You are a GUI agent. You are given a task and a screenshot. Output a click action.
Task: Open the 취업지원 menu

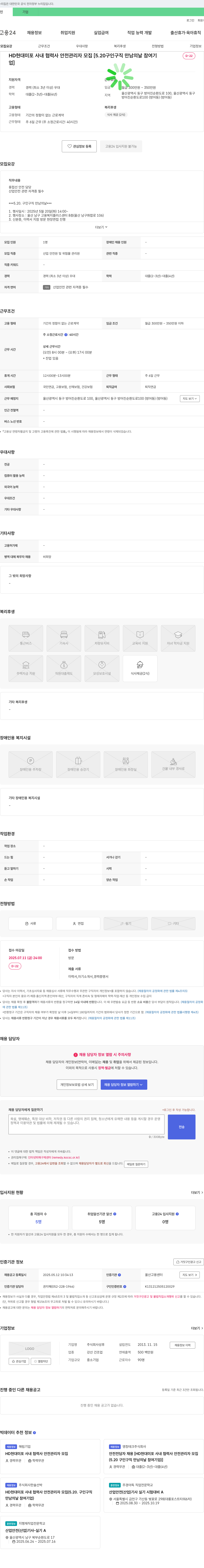68,33
